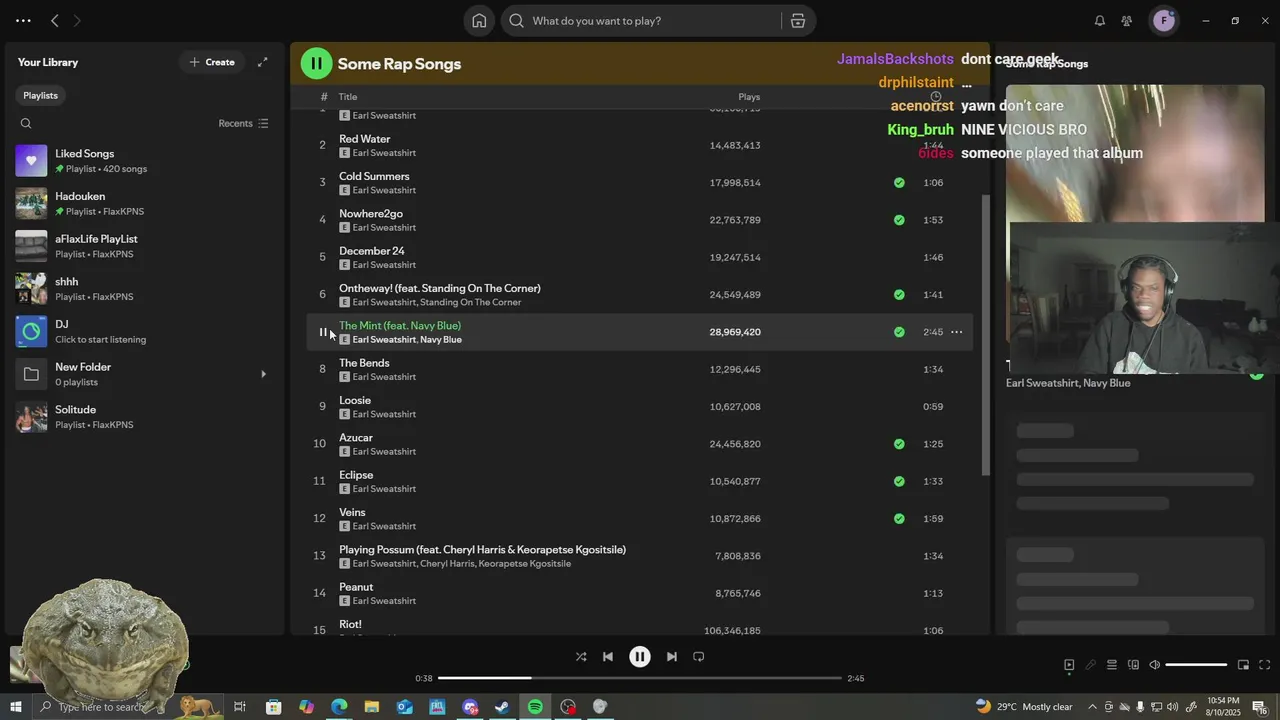
Task: Toggle the saved checkmark for The Mint
Action: (899, 332)
